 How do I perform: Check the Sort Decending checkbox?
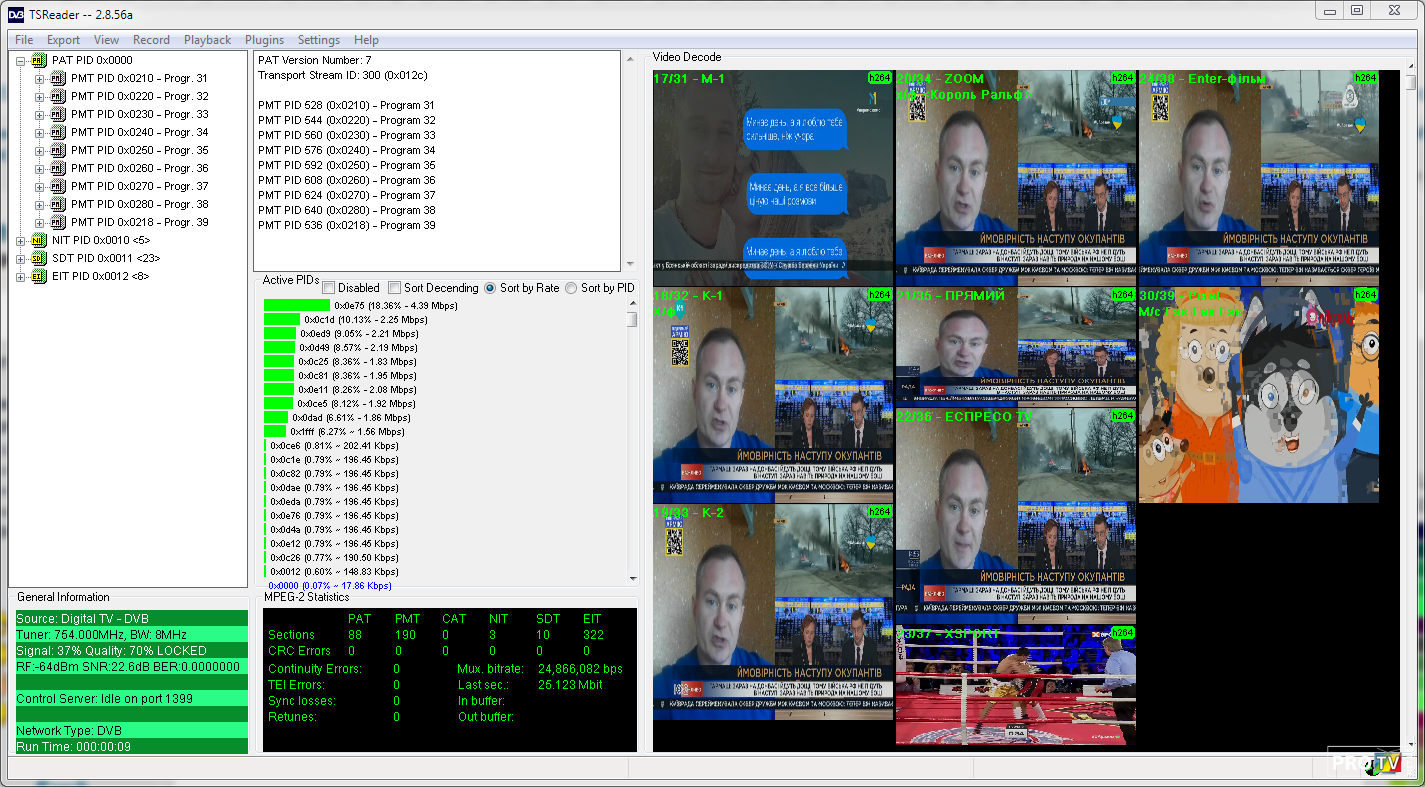click(x=395, y=288)
